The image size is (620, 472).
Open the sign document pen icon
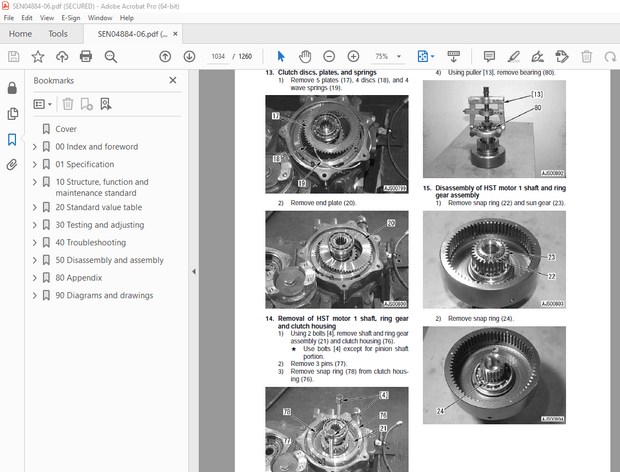click(537, 57)
